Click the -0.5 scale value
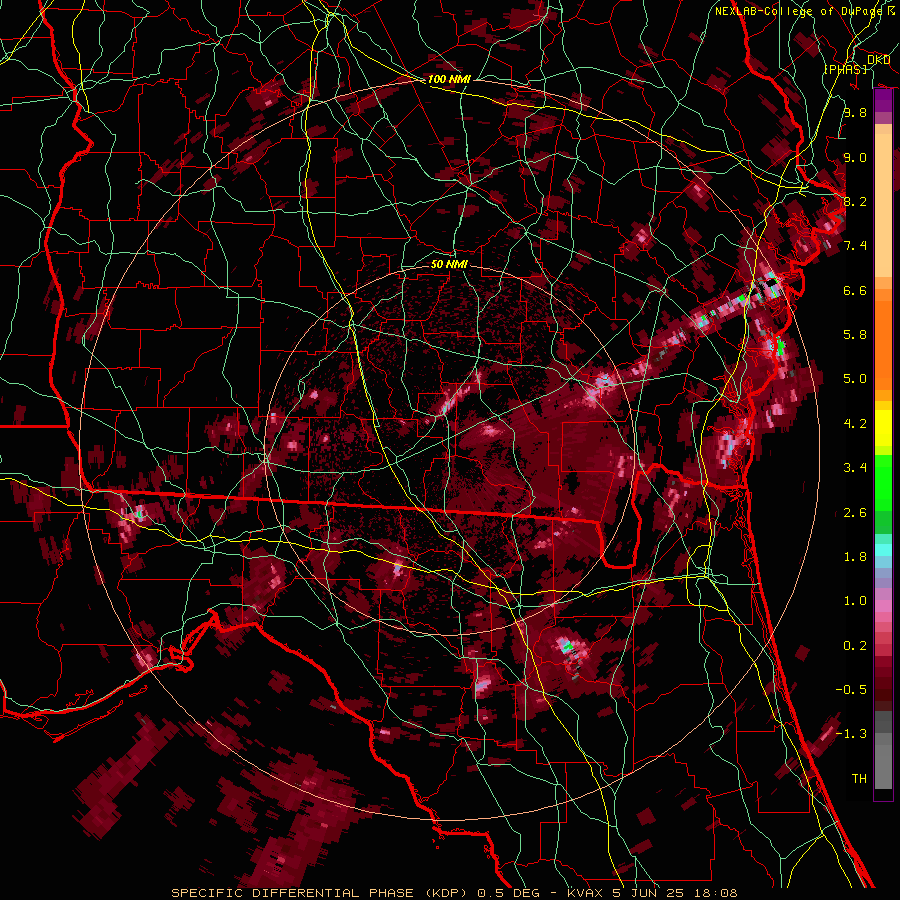 (851, 689)
